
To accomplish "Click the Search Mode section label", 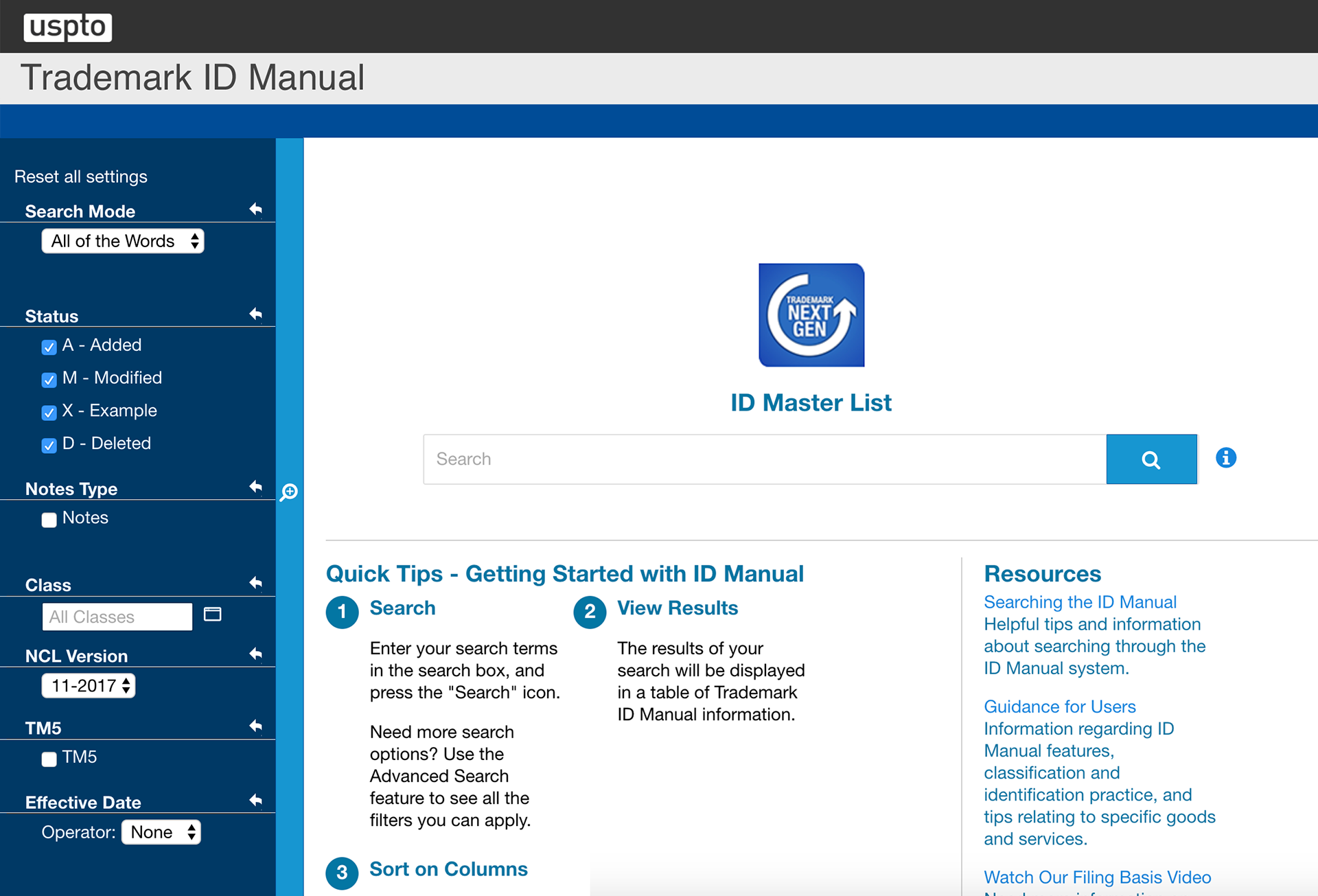I will click(x=80, y=211).
